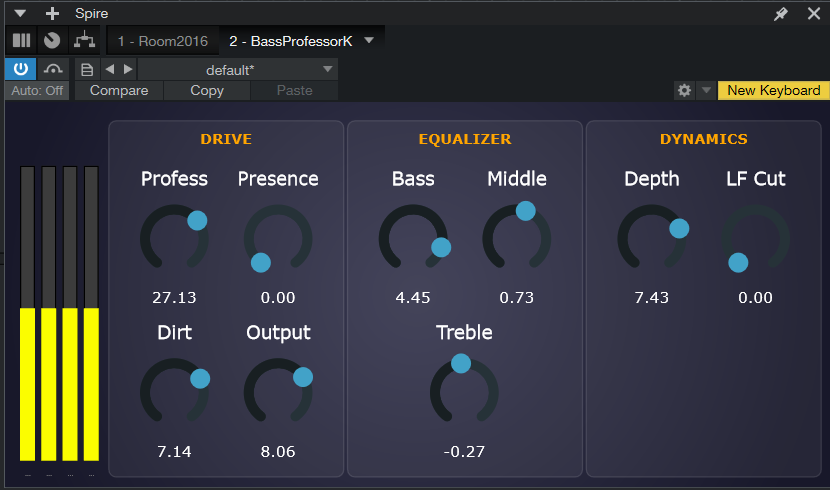Add an insert with the plus icon
The image size is (830, 490).
click(x=52, y=13)
